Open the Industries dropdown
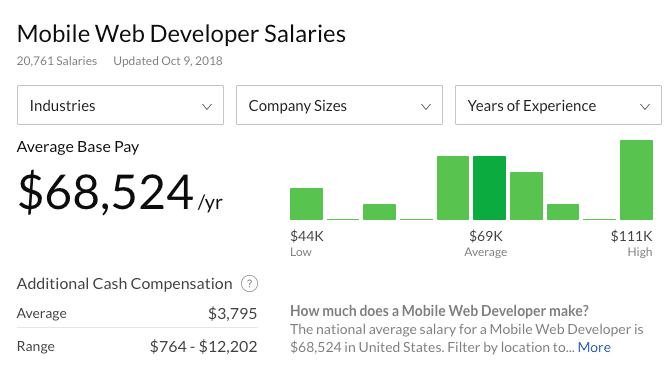Image resolution: width=665 pixels, height=368 pixels. (120, 105)
